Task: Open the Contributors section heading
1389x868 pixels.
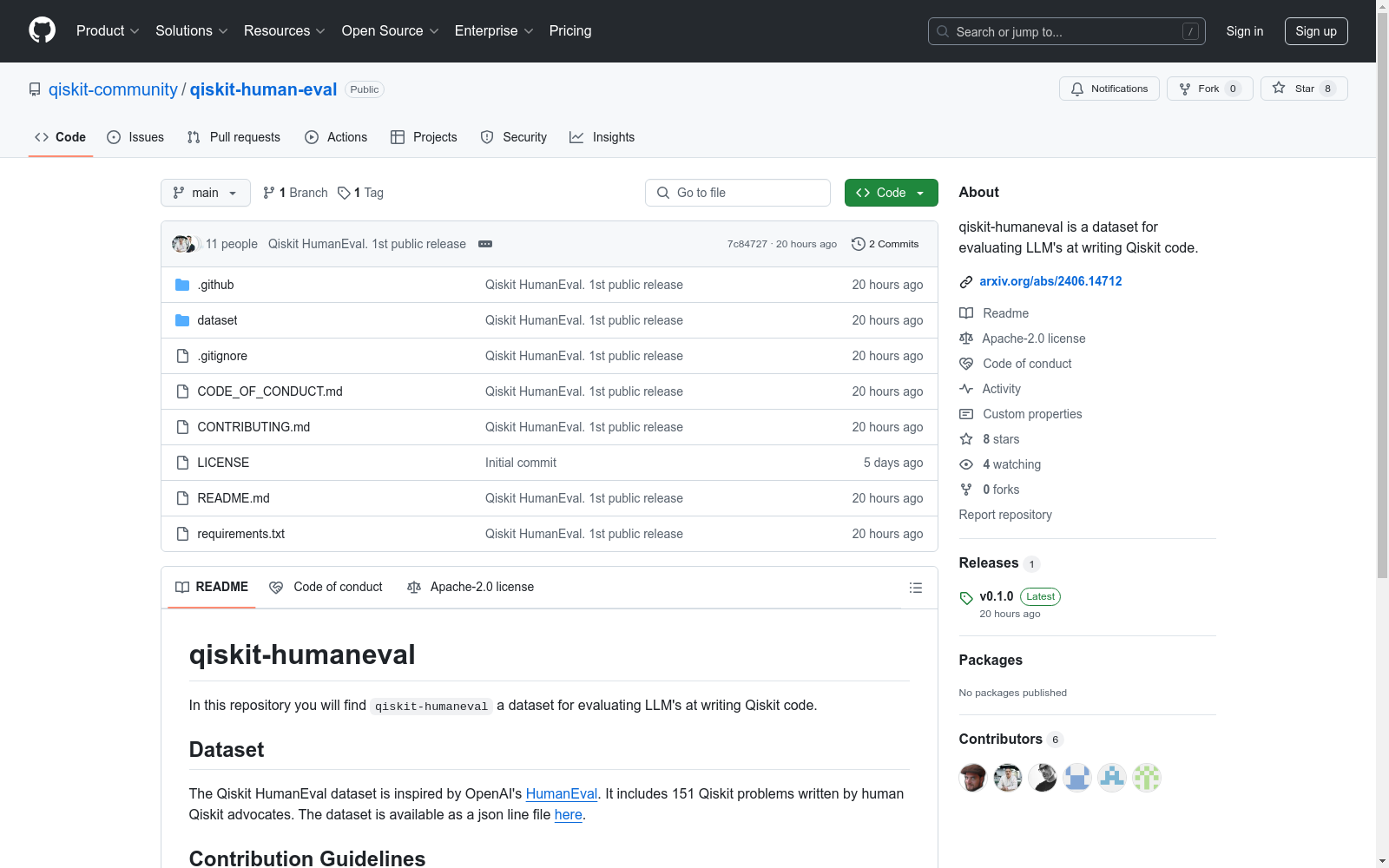Action: 1001,740
